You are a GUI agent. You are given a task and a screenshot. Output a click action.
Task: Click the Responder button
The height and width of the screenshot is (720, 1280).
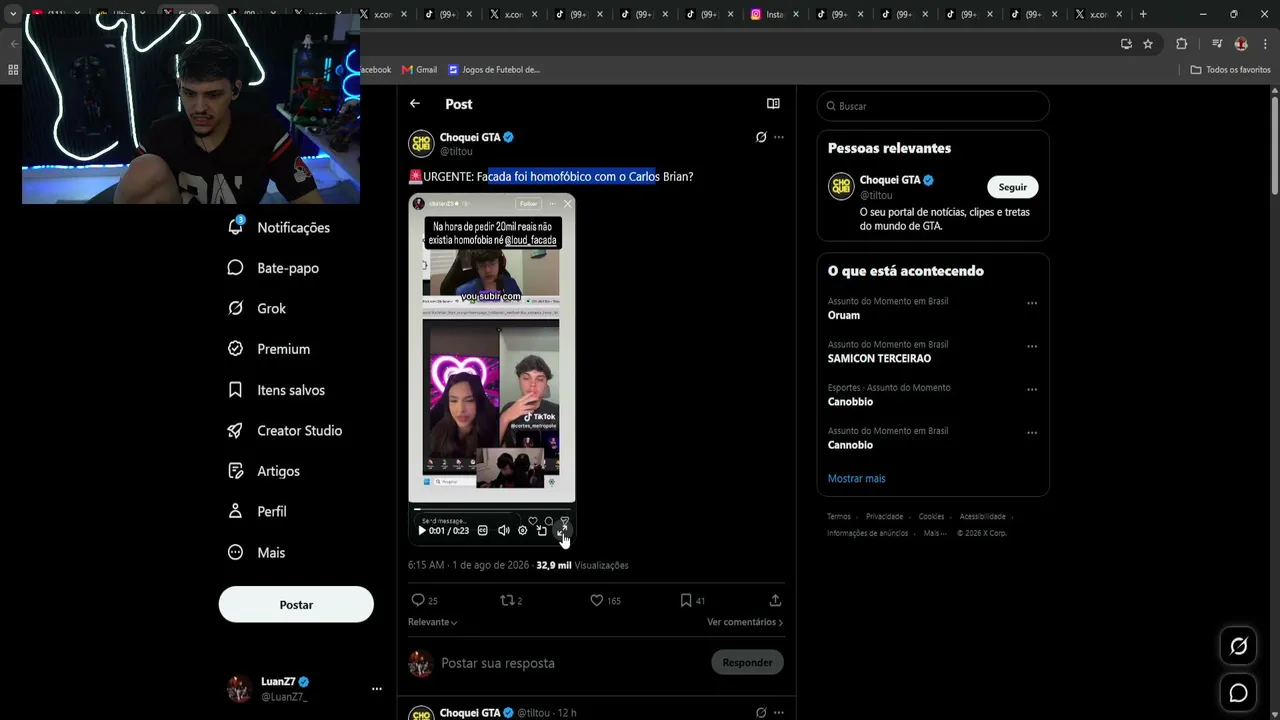747,662
